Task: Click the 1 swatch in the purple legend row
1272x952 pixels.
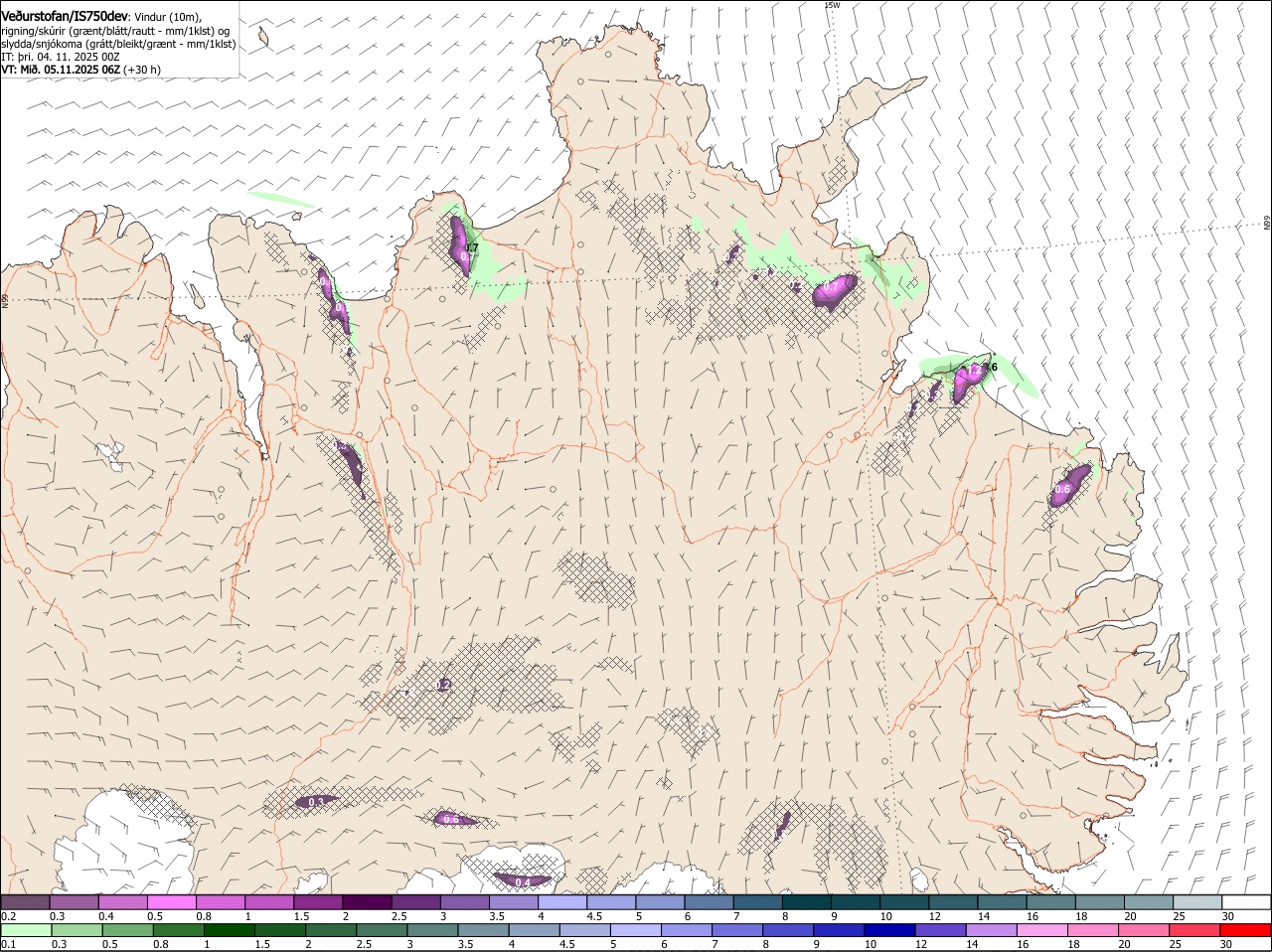Action: tap(269, 901)
